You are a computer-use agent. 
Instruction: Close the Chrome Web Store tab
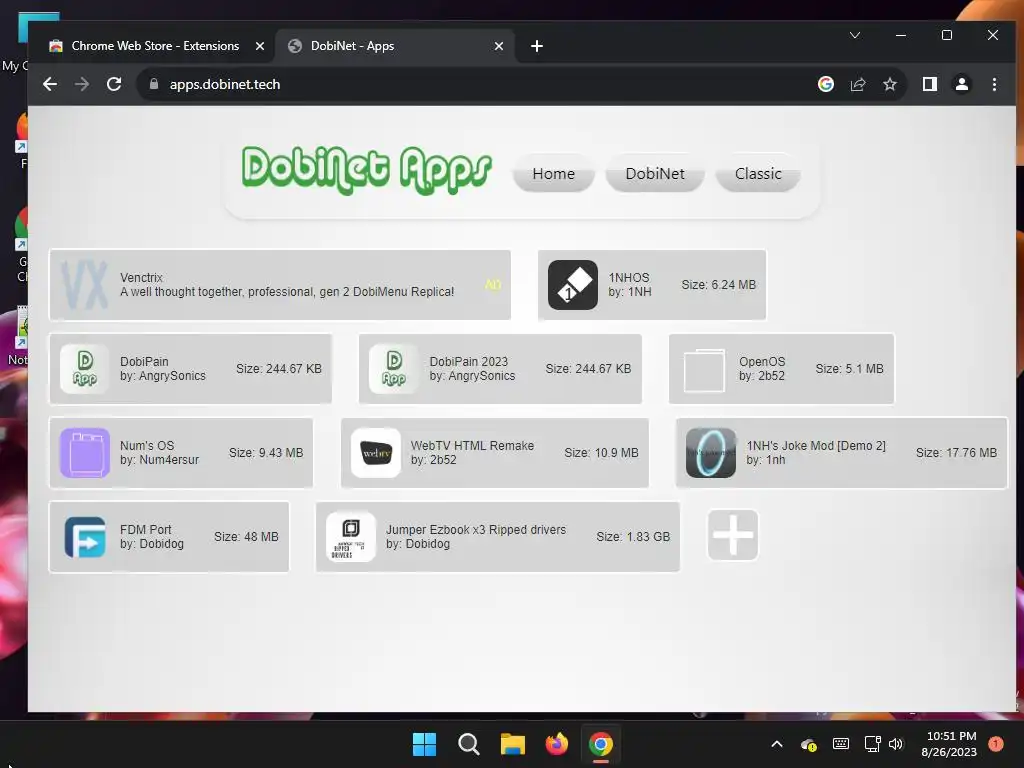pos(260,46)
